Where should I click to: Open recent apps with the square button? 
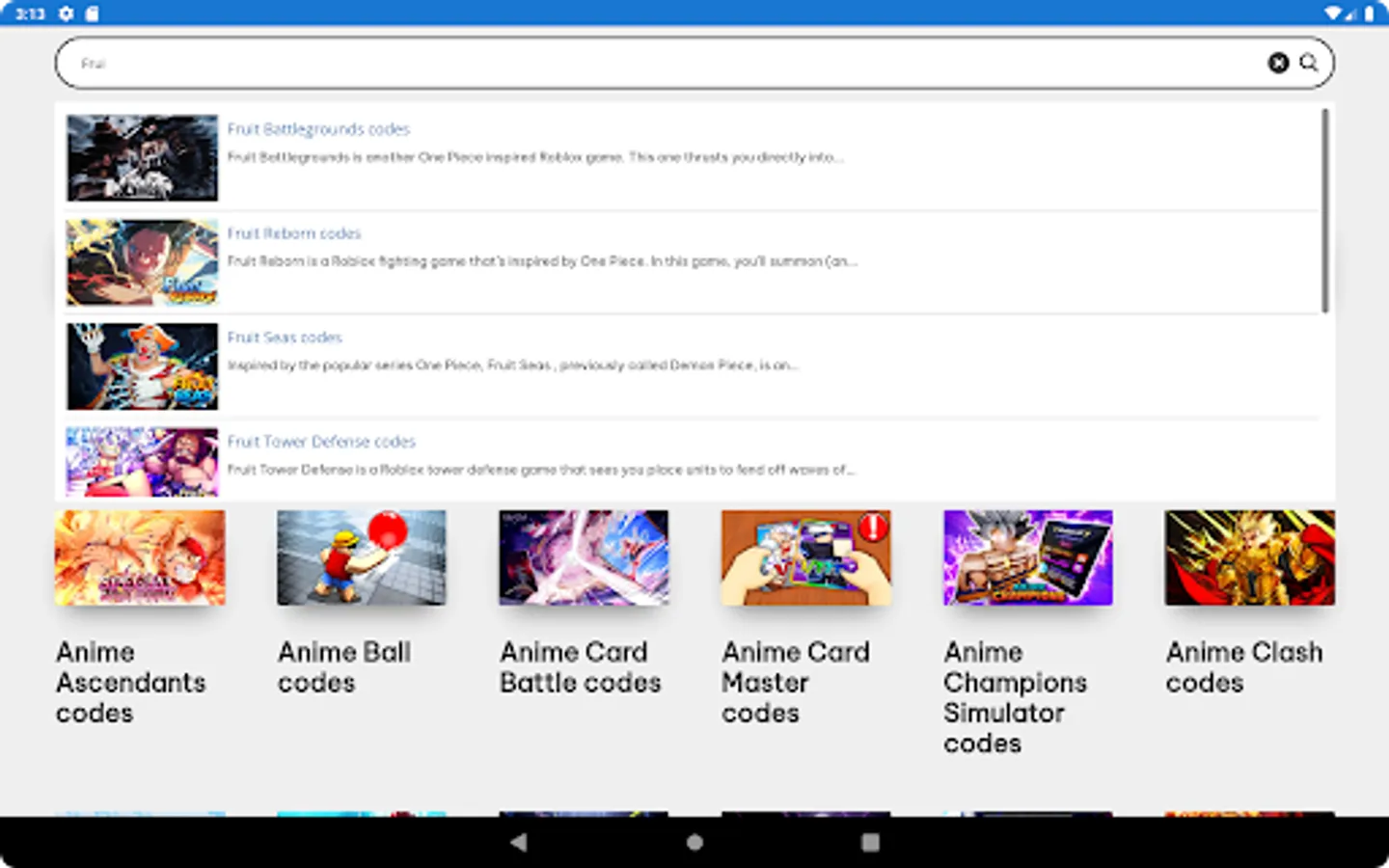tap(869, 841)
